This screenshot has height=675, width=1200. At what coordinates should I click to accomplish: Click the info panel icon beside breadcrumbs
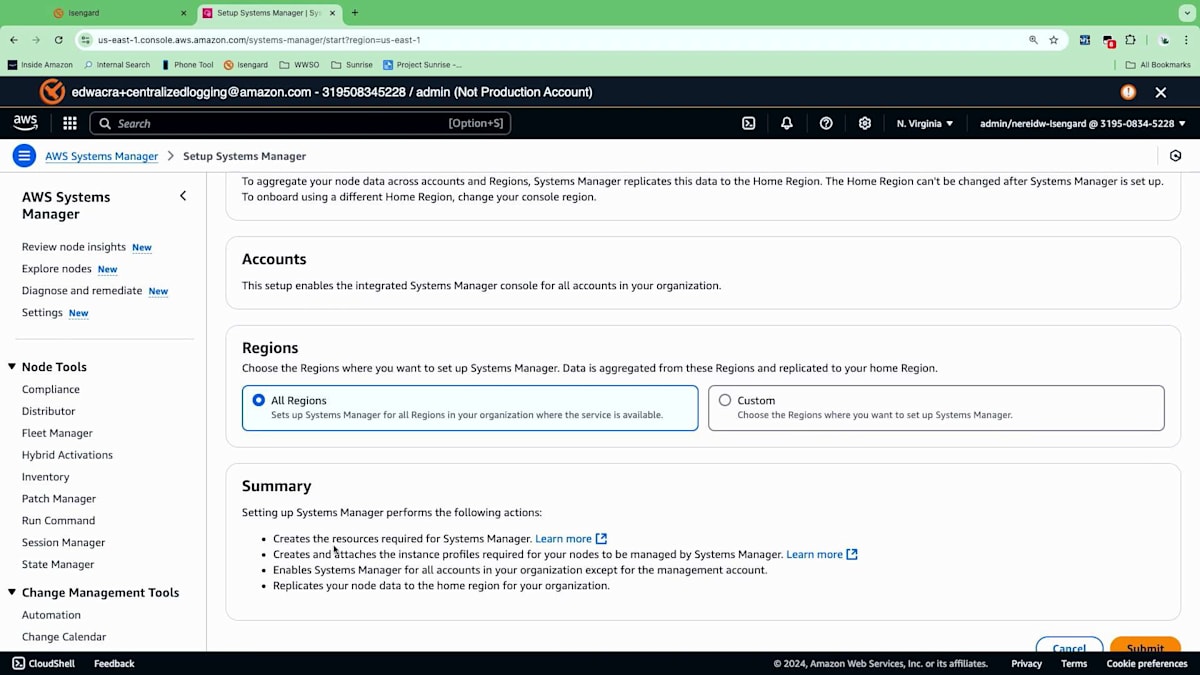(x=1176, y=156)
